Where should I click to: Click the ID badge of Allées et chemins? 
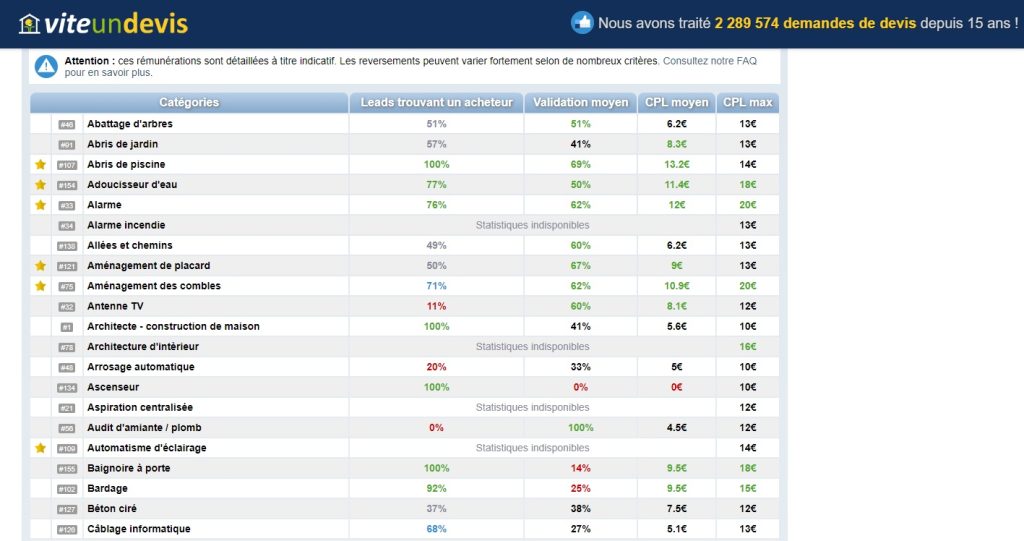[67, 246]
